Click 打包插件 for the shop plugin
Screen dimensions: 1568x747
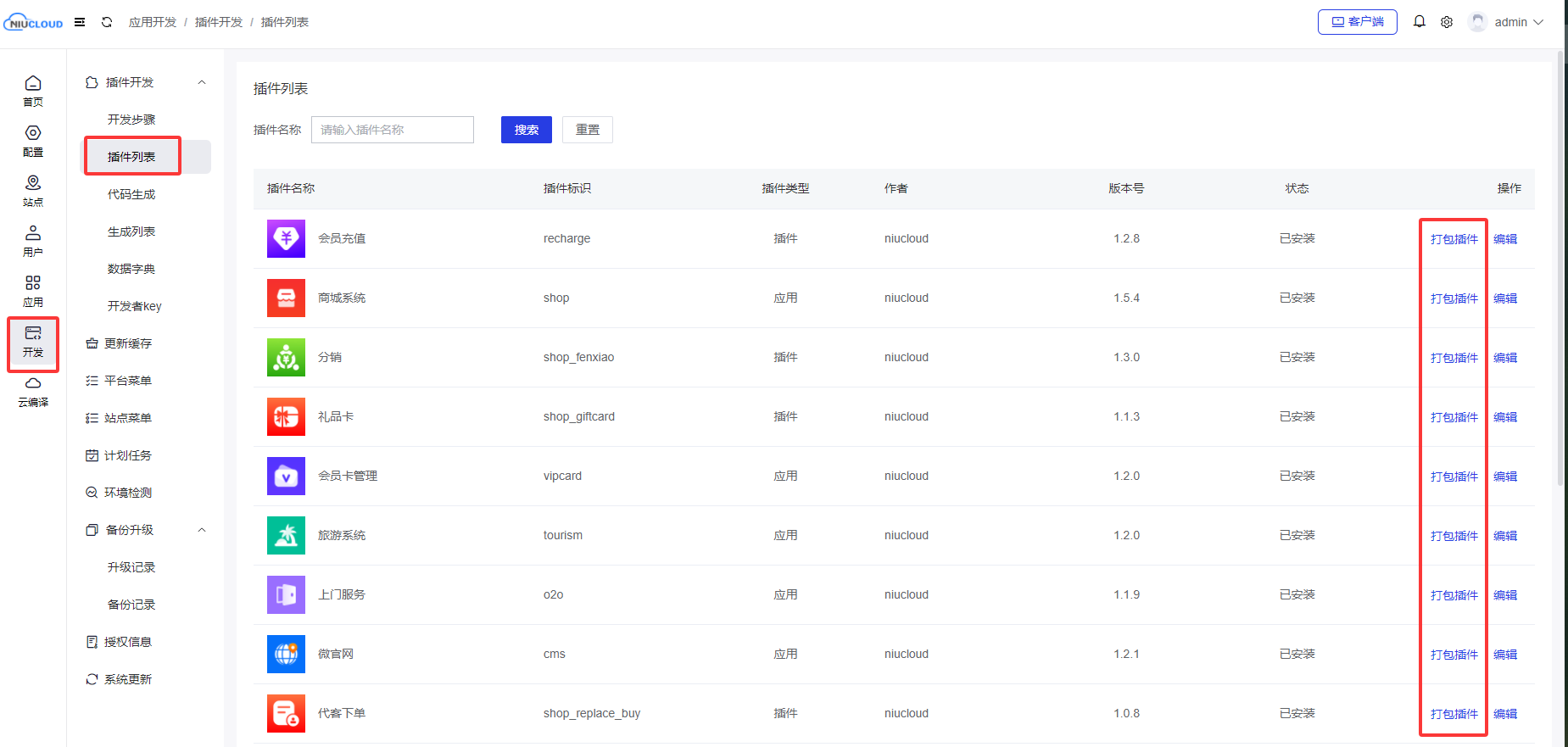[1454, 298]
